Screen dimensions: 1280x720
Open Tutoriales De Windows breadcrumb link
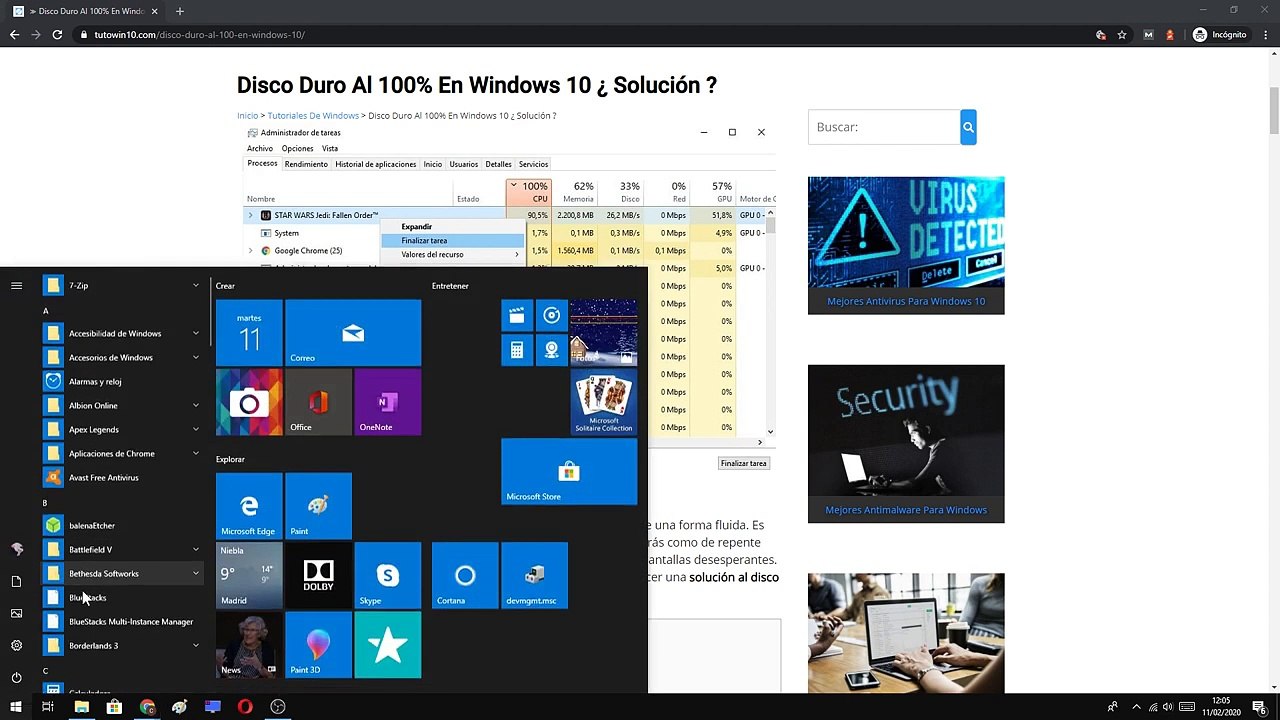pos(313,116)
